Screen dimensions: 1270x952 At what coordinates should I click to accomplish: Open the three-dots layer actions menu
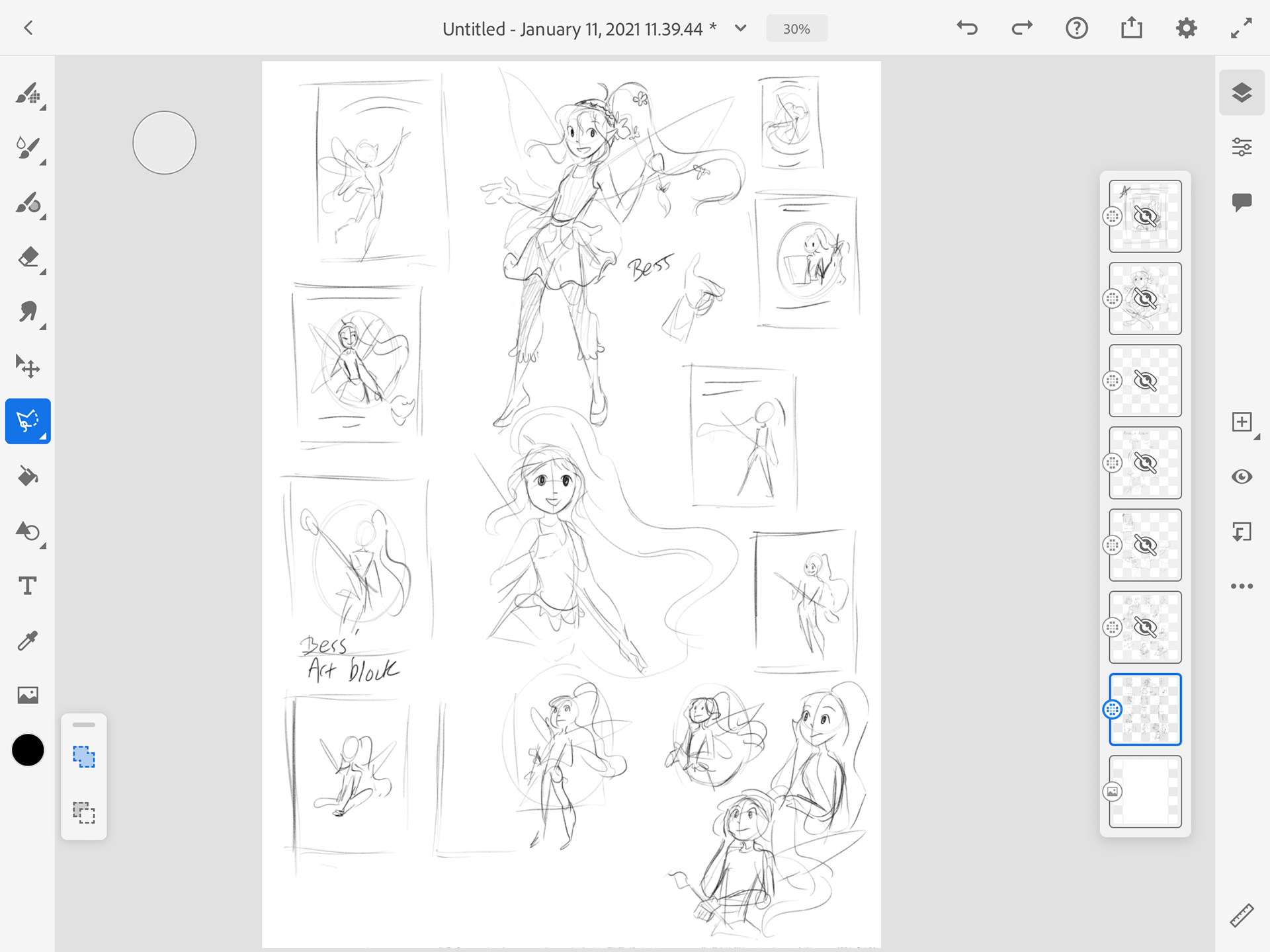(x=1242, y=586)
